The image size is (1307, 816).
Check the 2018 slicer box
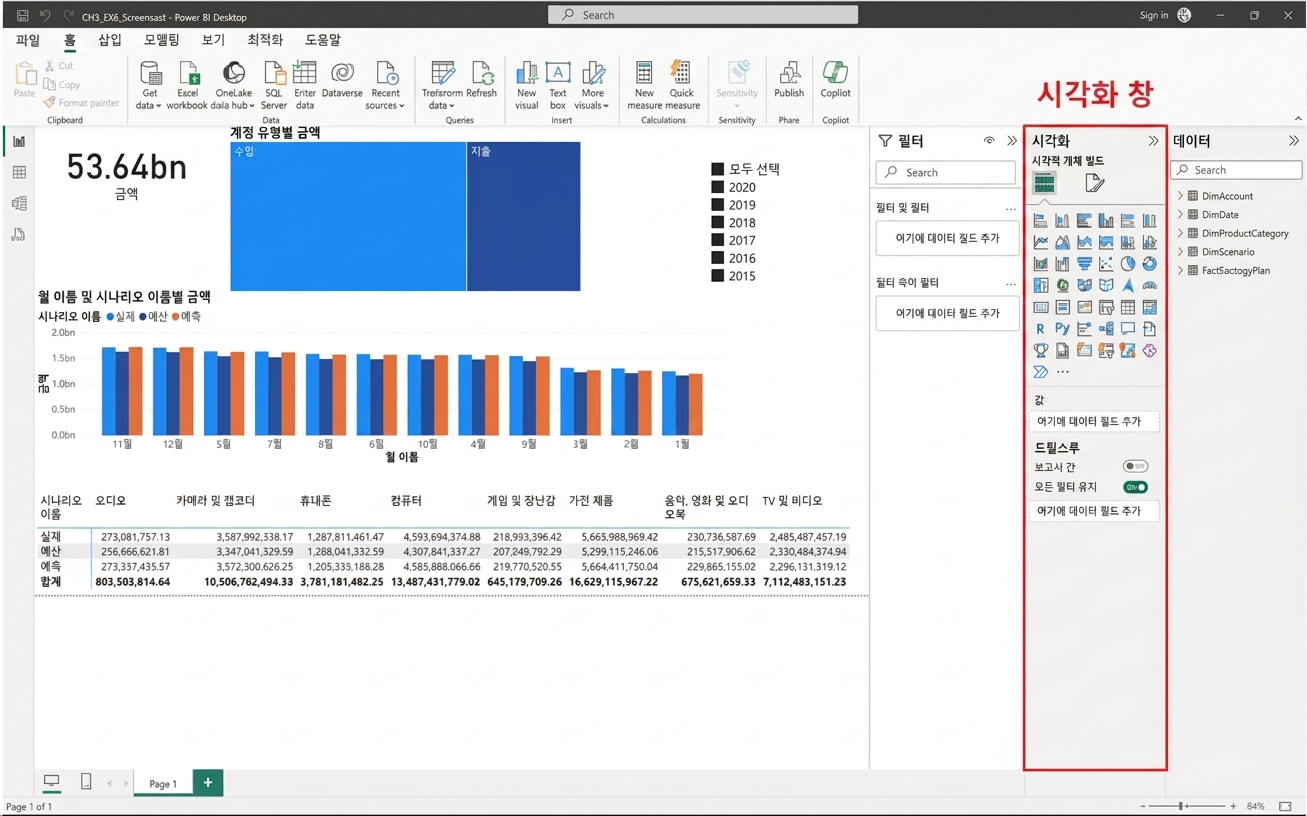click(717, 223)
